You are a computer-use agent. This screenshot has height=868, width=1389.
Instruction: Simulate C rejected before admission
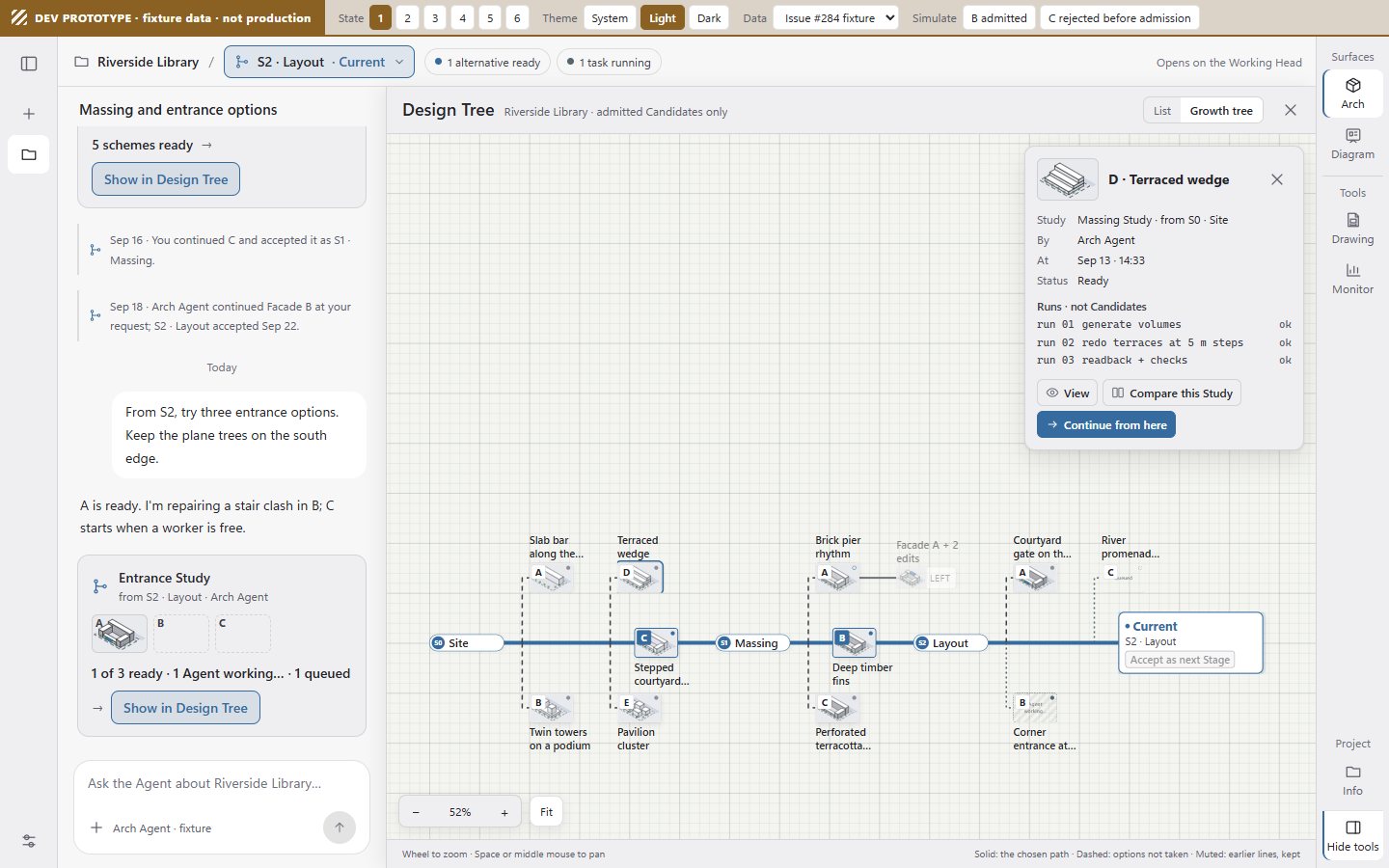click(1119, 17)
